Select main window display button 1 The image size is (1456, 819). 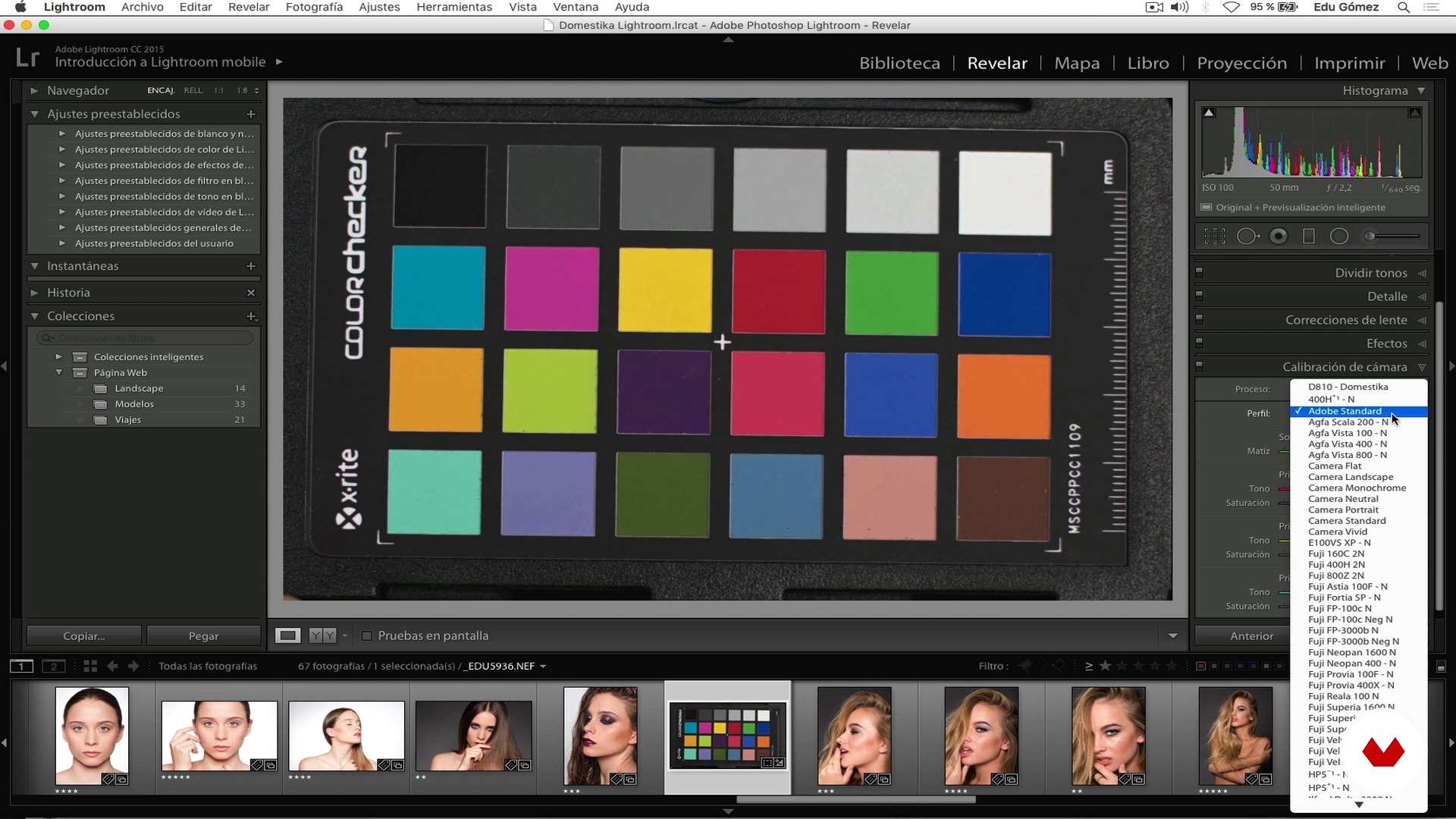pyautogui.click(x=21, y=666)
